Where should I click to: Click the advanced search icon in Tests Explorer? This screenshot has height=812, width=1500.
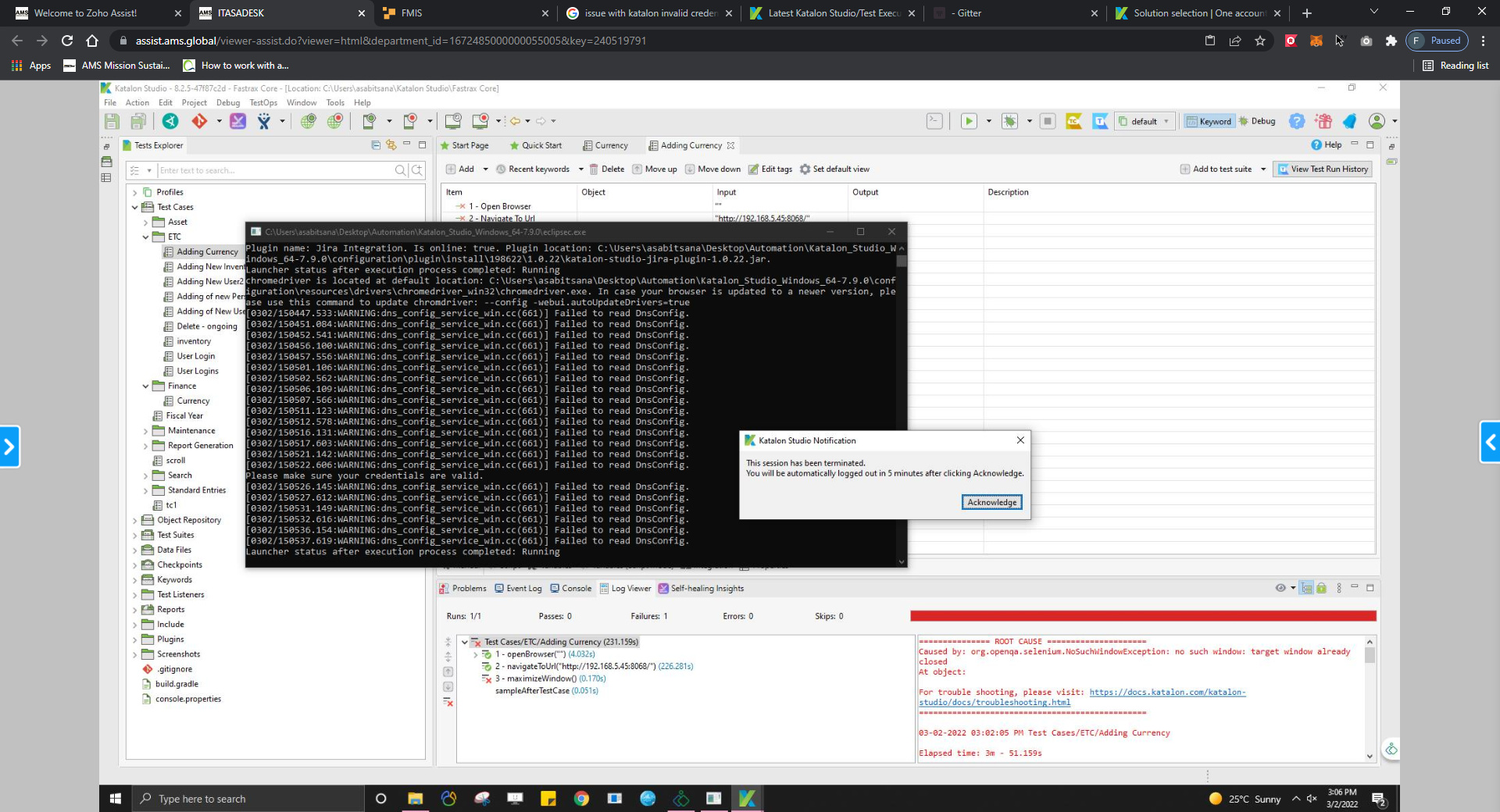pyautogui.click(x=417, y=170)
